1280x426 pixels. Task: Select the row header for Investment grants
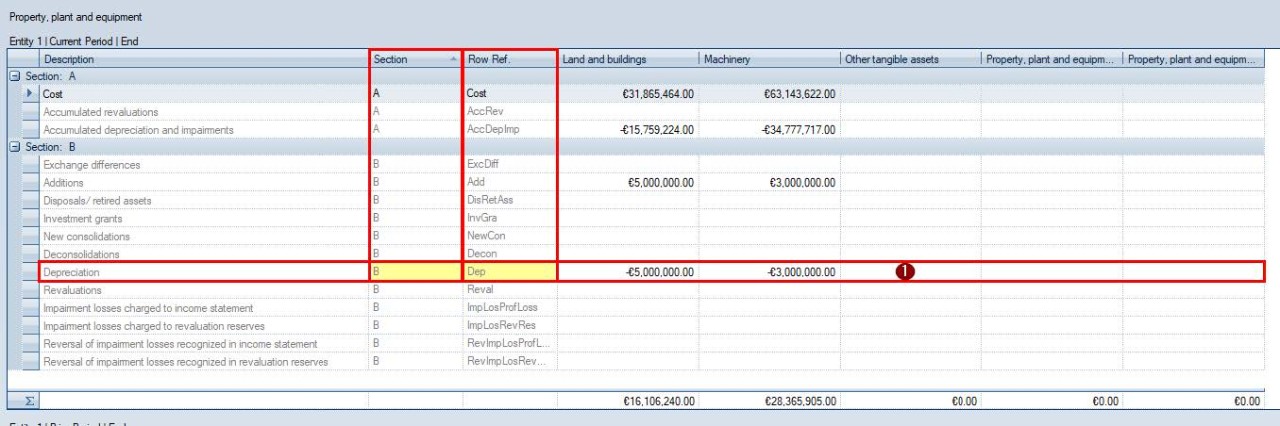pos(29,218)
